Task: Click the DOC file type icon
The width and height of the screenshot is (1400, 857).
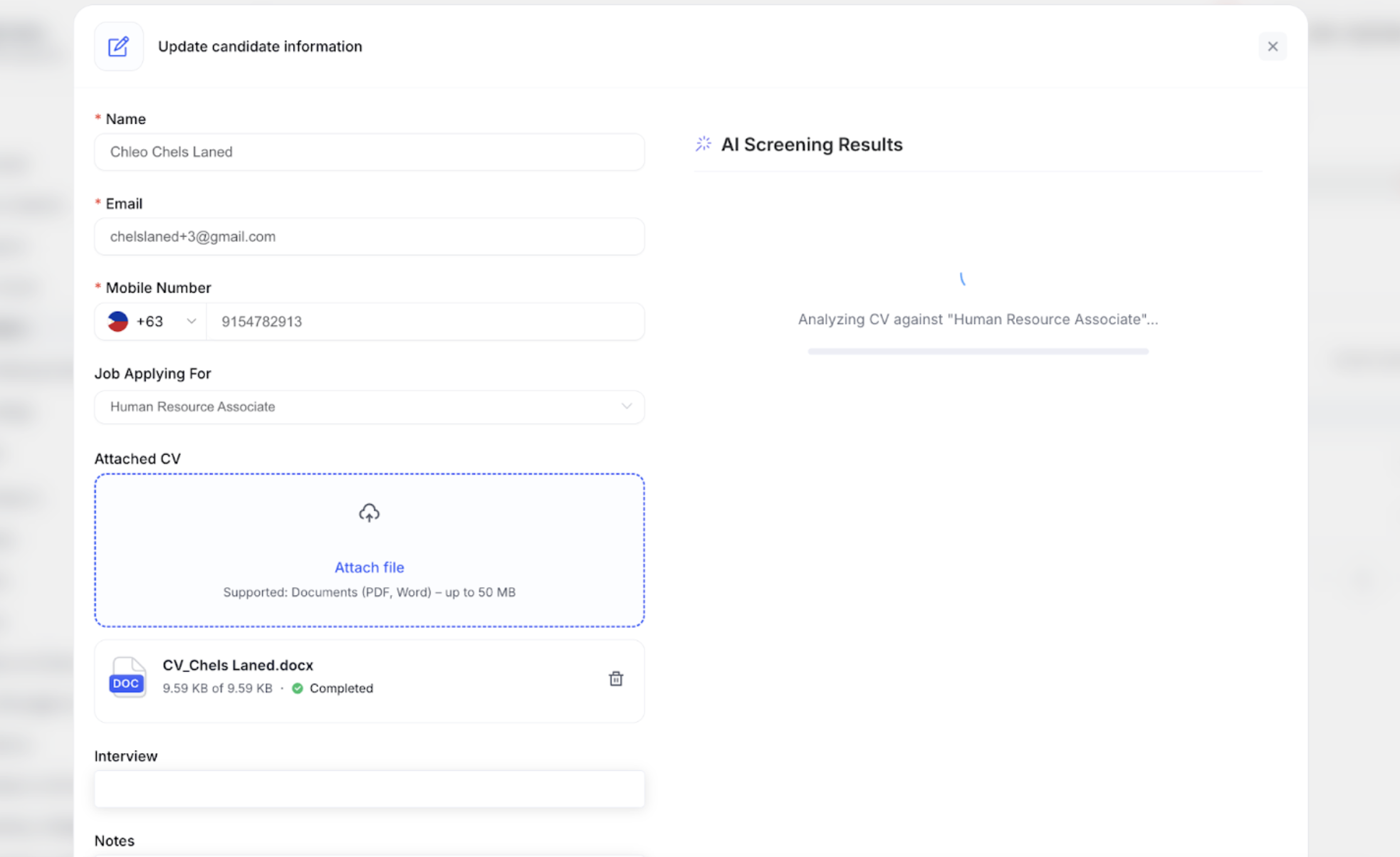Action: click(x=127, y=681)
